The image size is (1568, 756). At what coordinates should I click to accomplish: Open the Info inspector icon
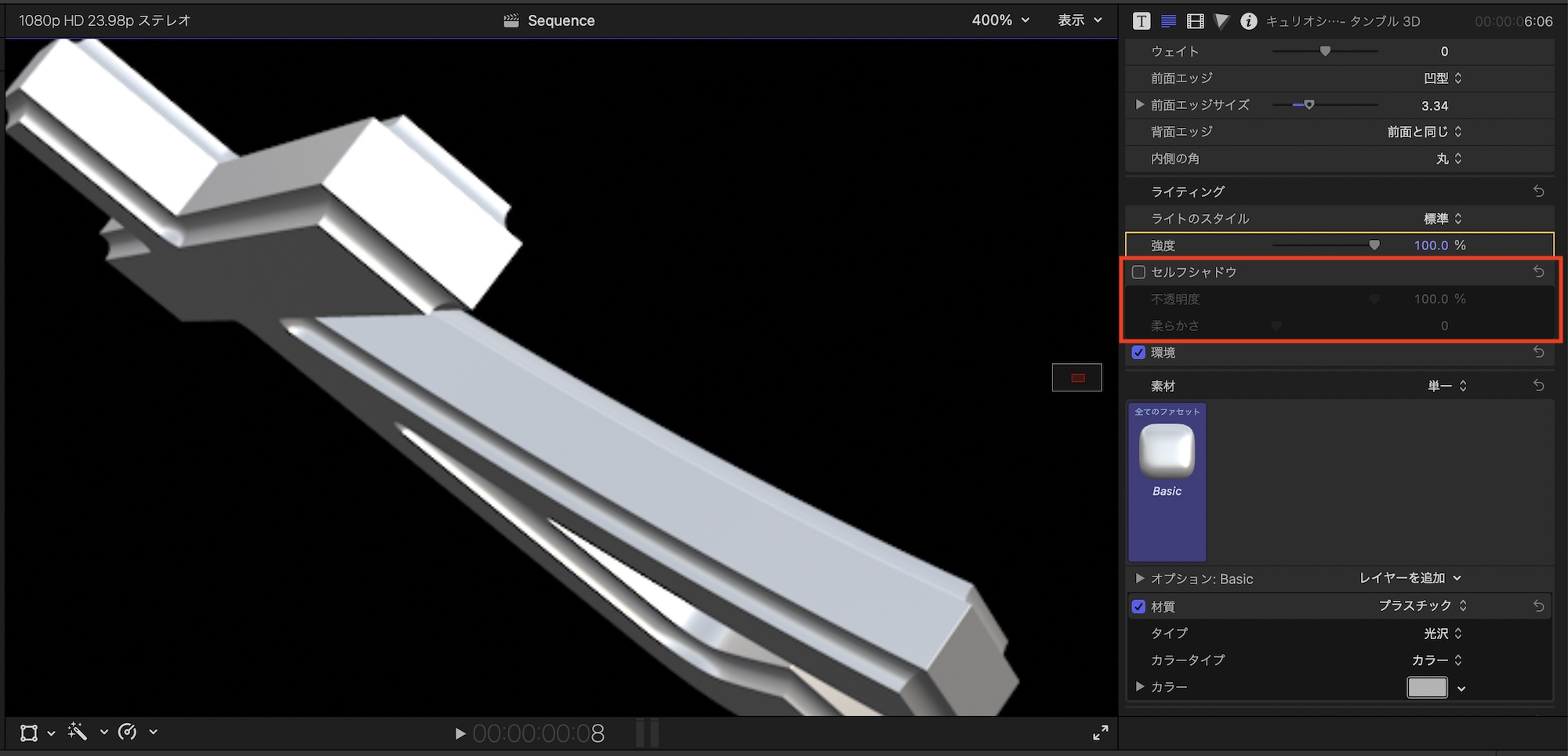click(x=1248, y=21)
